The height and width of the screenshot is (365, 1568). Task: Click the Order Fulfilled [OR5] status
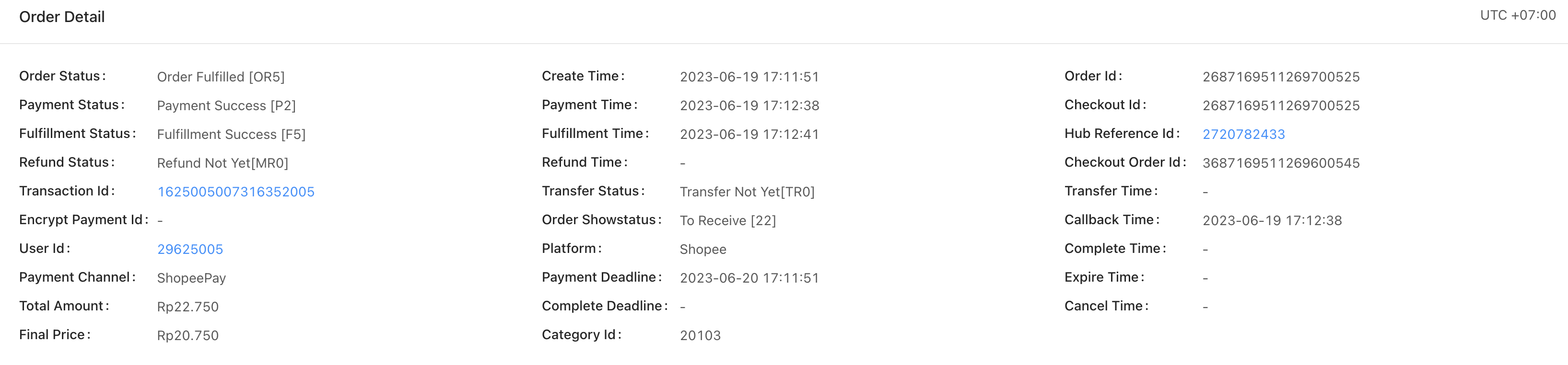tap(221, 77)
